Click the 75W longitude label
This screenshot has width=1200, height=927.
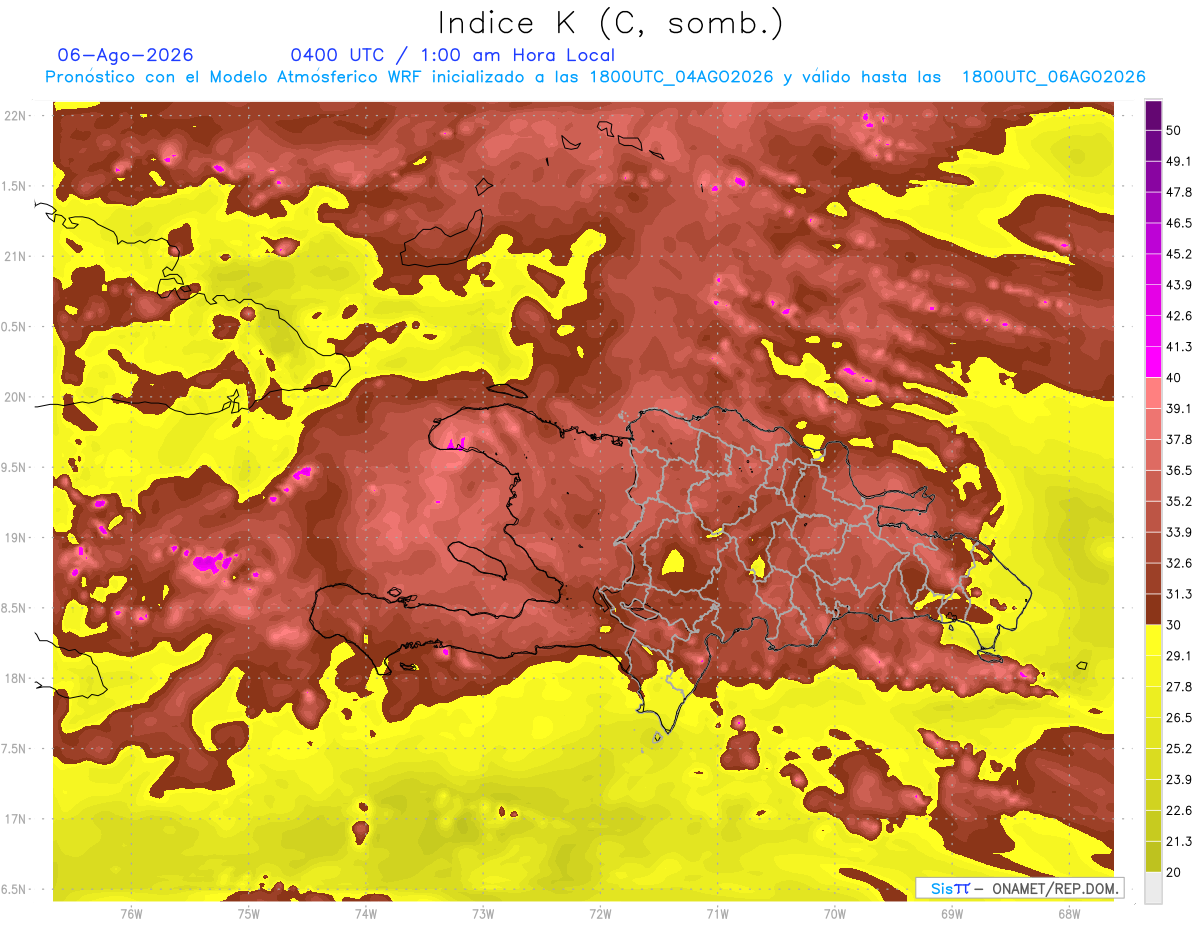[x=248, y=912]
